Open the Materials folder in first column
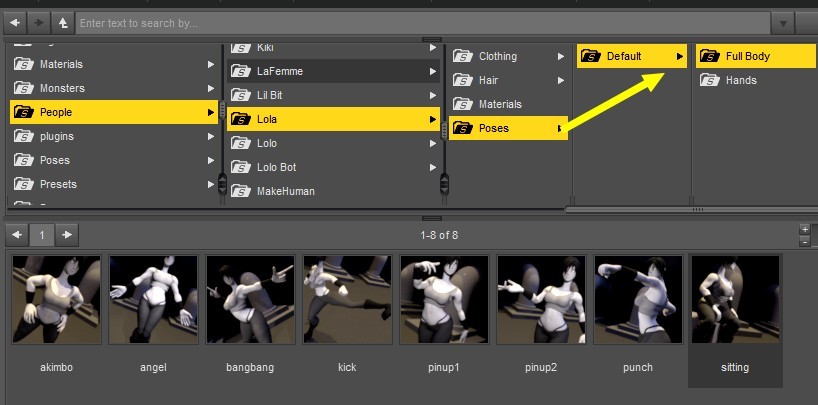The width and height of the screenshot is (818, 405). (114, 64)
